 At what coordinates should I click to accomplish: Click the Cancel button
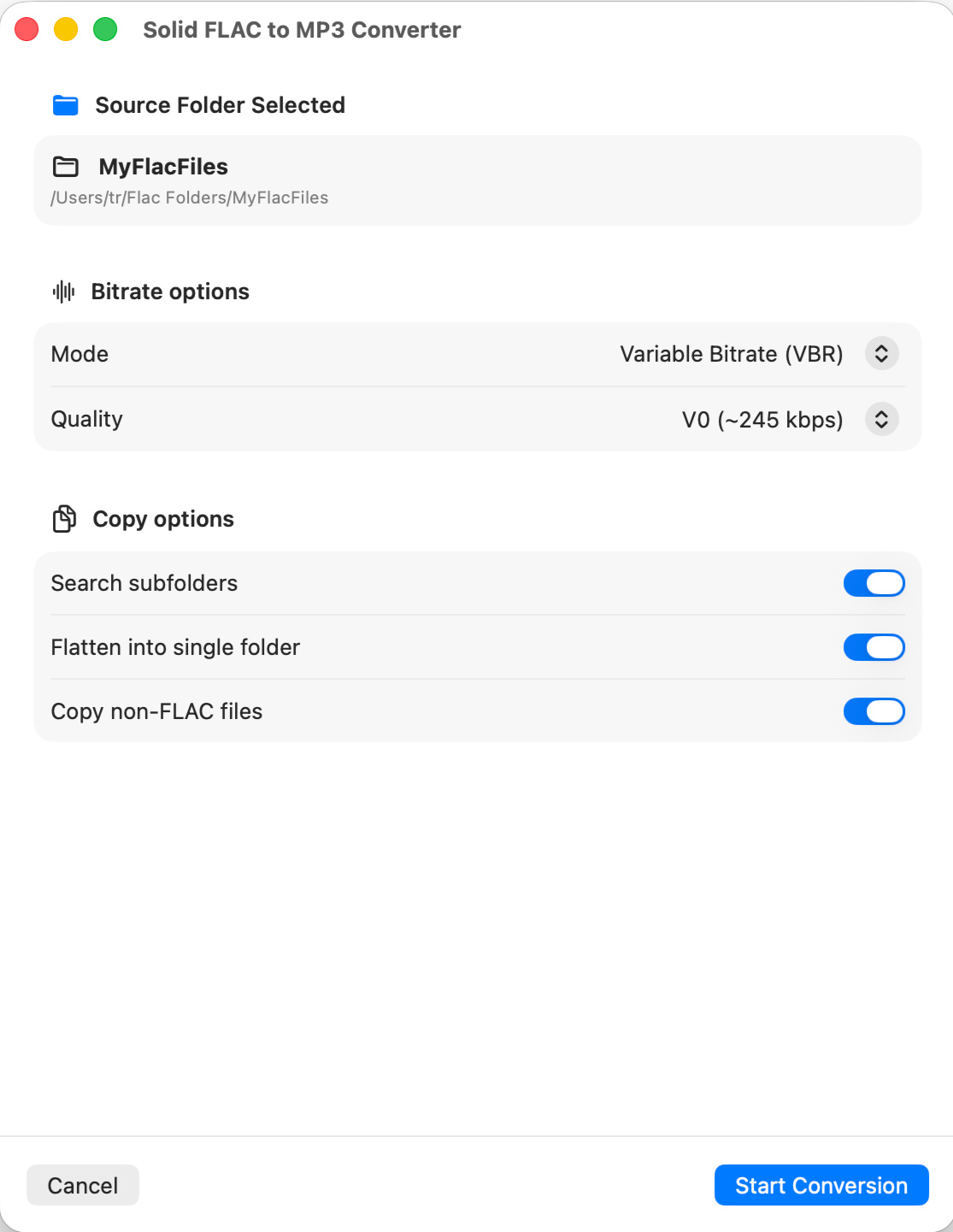pyautogui.click(x=83, y=1185)
